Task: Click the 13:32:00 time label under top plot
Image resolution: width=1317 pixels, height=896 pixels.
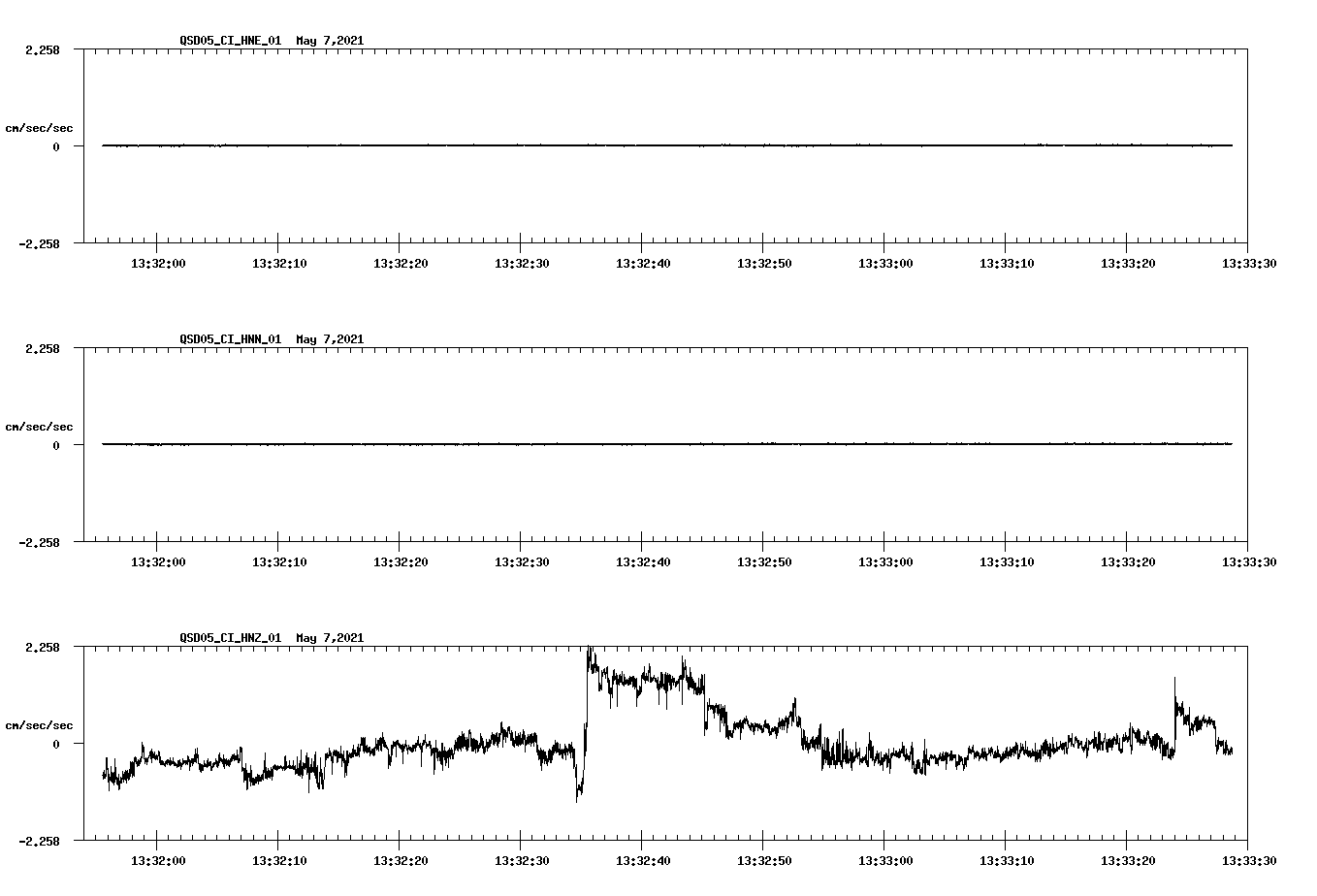Action: pos(160,262)
